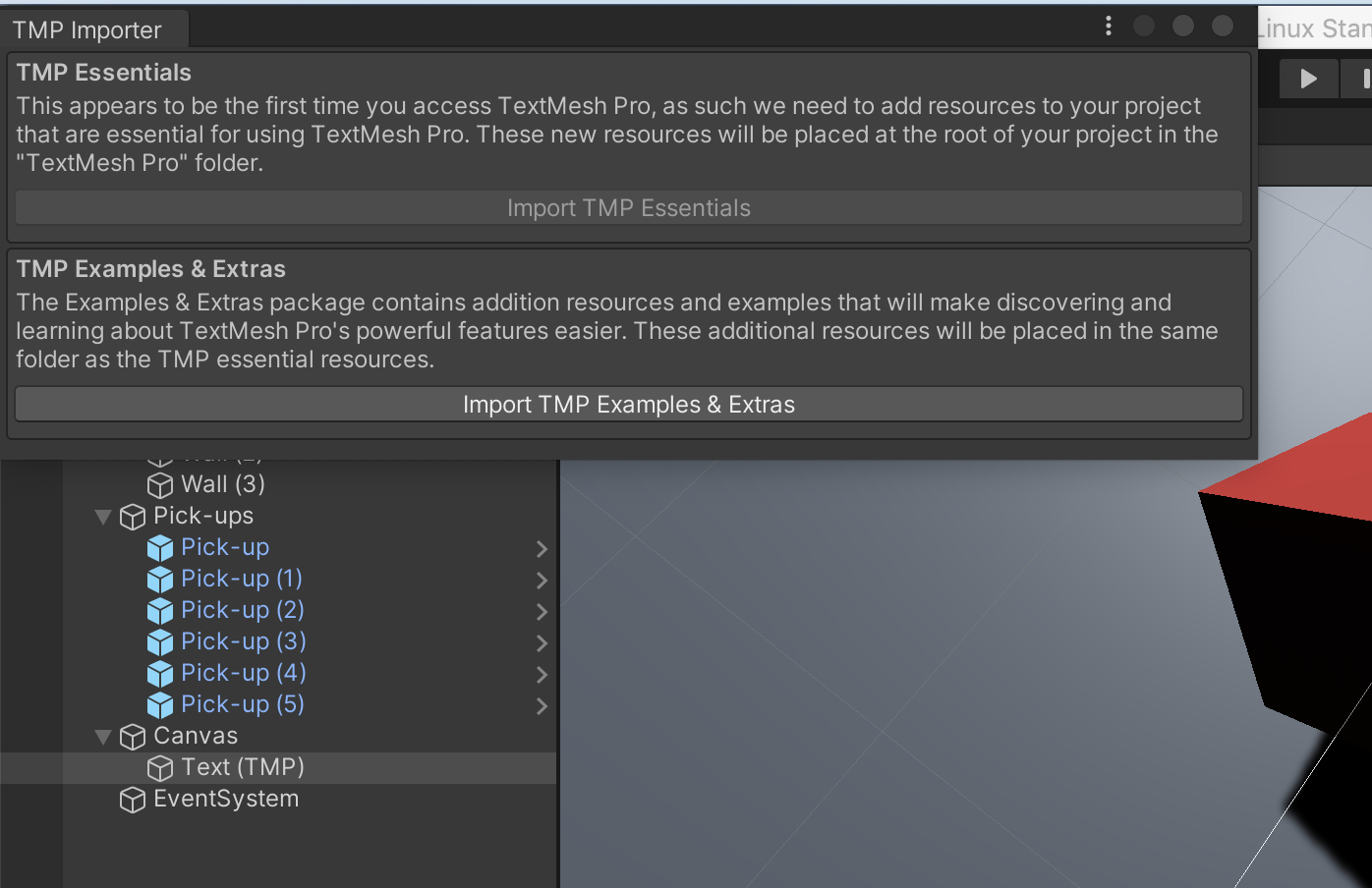Image resolution: width=1372 pixels, height=888 pixels.
Task: Collapse the Canvas group
Action: pos(103,737)
